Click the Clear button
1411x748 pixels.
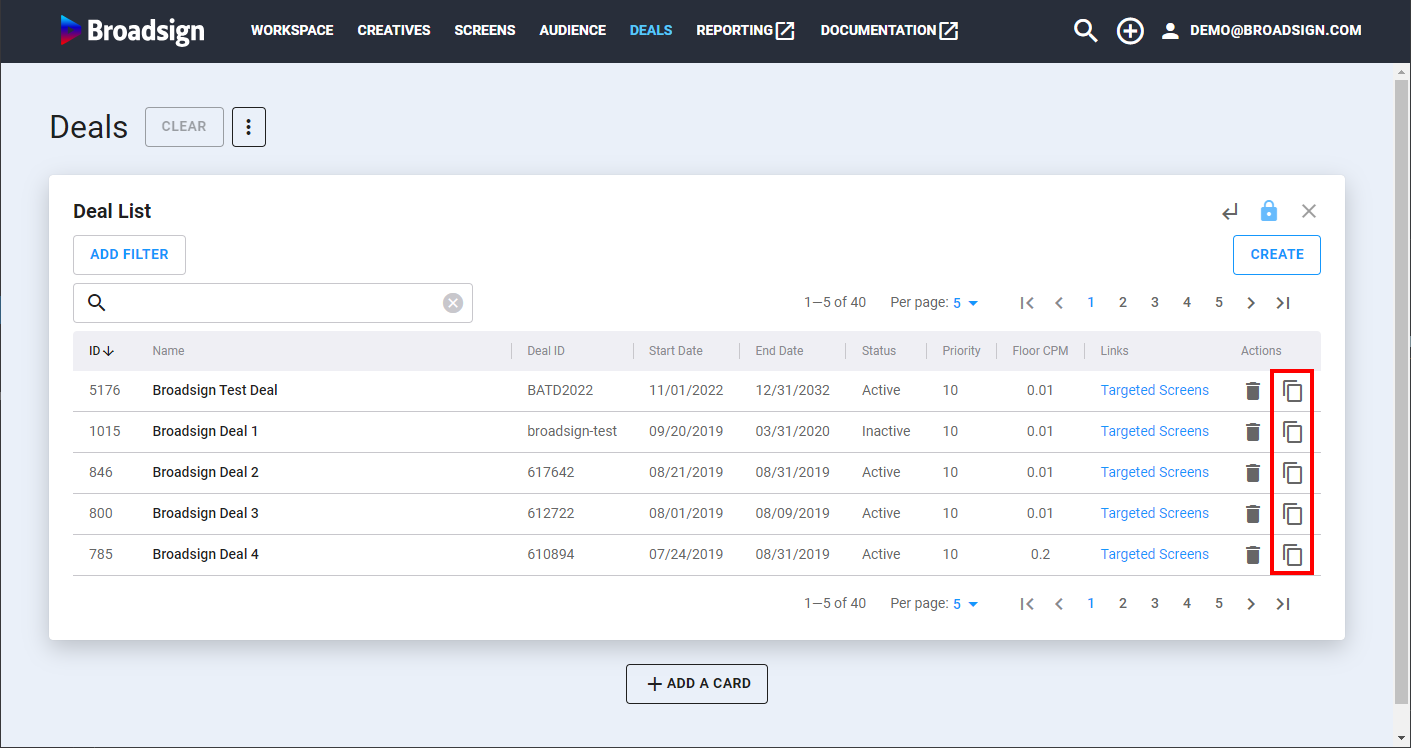(184, 127)
